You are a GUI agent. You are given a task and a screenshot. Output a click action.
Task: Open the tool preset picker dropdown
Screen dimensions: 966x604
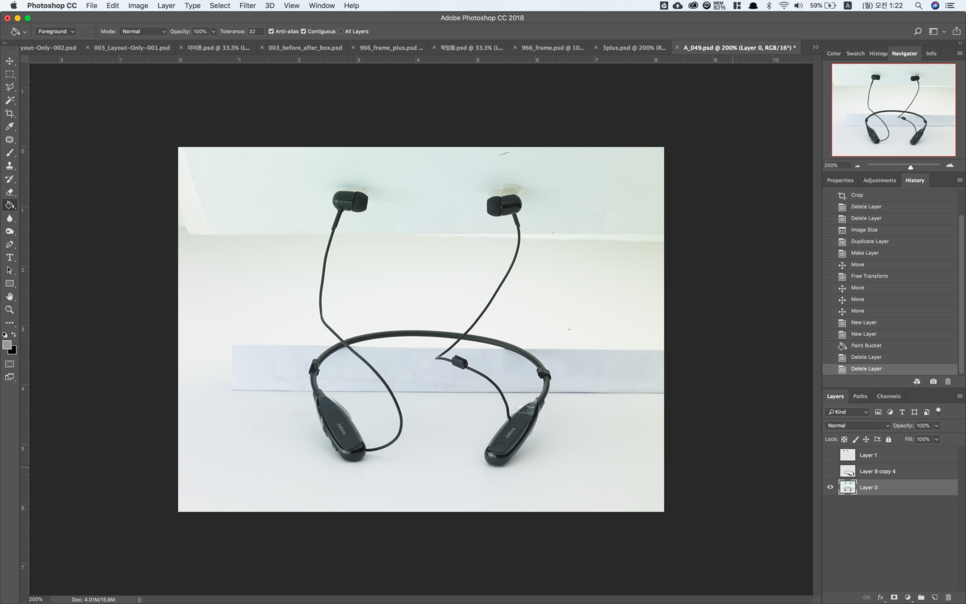point(25,31)
